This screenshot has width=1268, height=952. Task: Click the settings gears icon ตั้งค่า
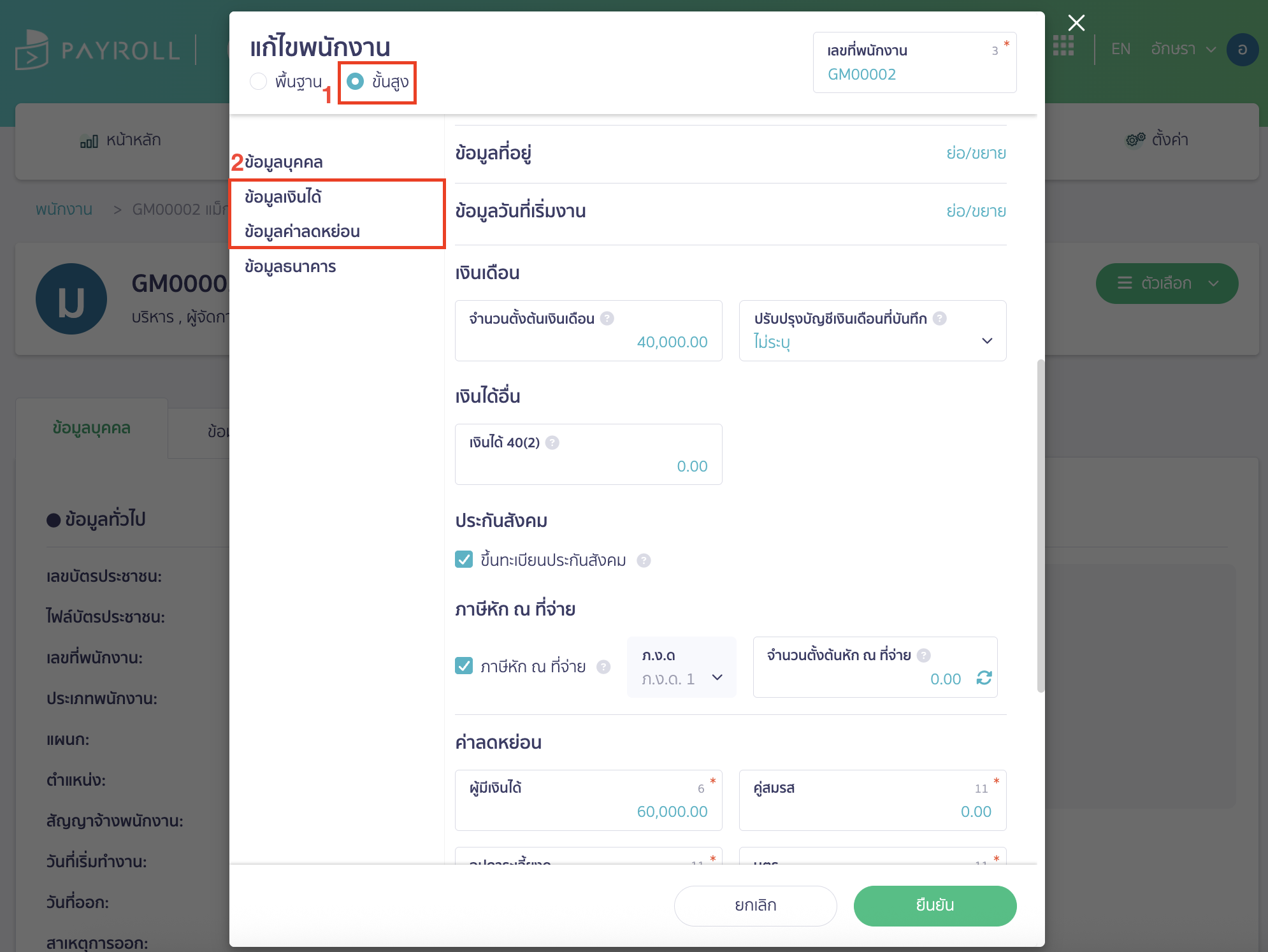tap(1135, 140)
